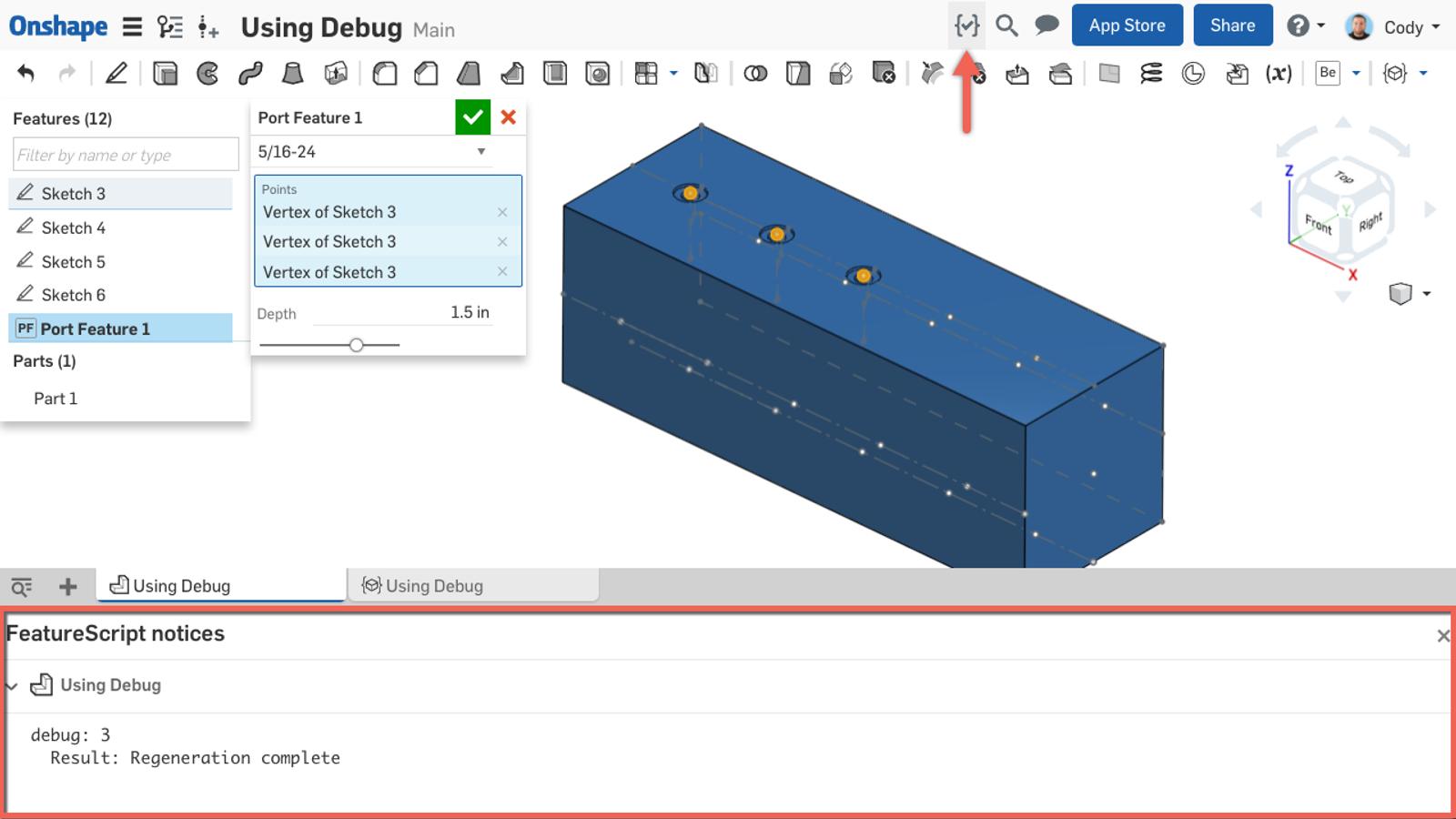
Task: Click the Depth slider handle
Action: [x=357, y=345]
